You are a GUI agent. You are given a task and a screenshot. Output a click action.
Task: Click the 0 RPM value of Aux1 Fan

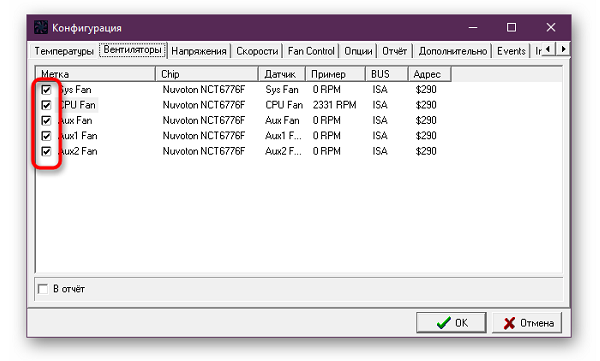(x=326, y=136)
